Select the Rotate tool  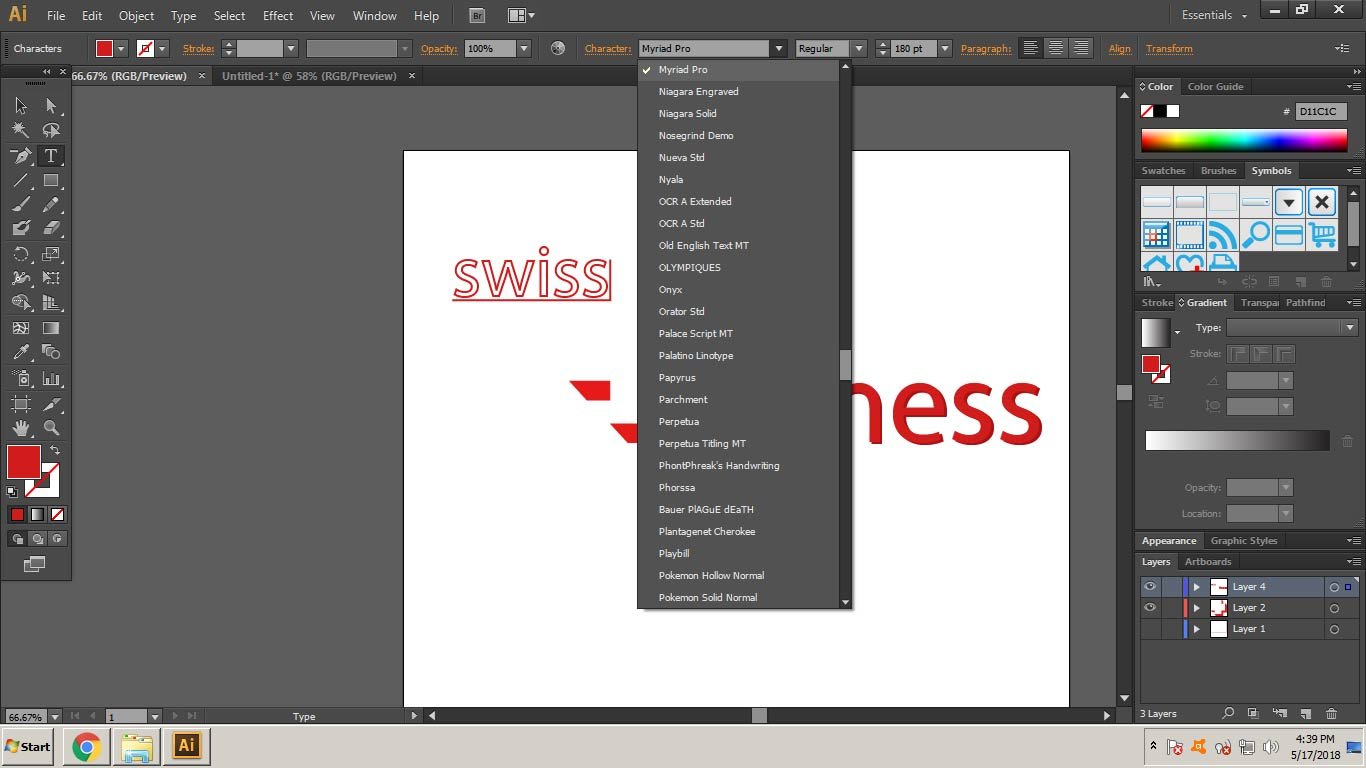(21, 254)
